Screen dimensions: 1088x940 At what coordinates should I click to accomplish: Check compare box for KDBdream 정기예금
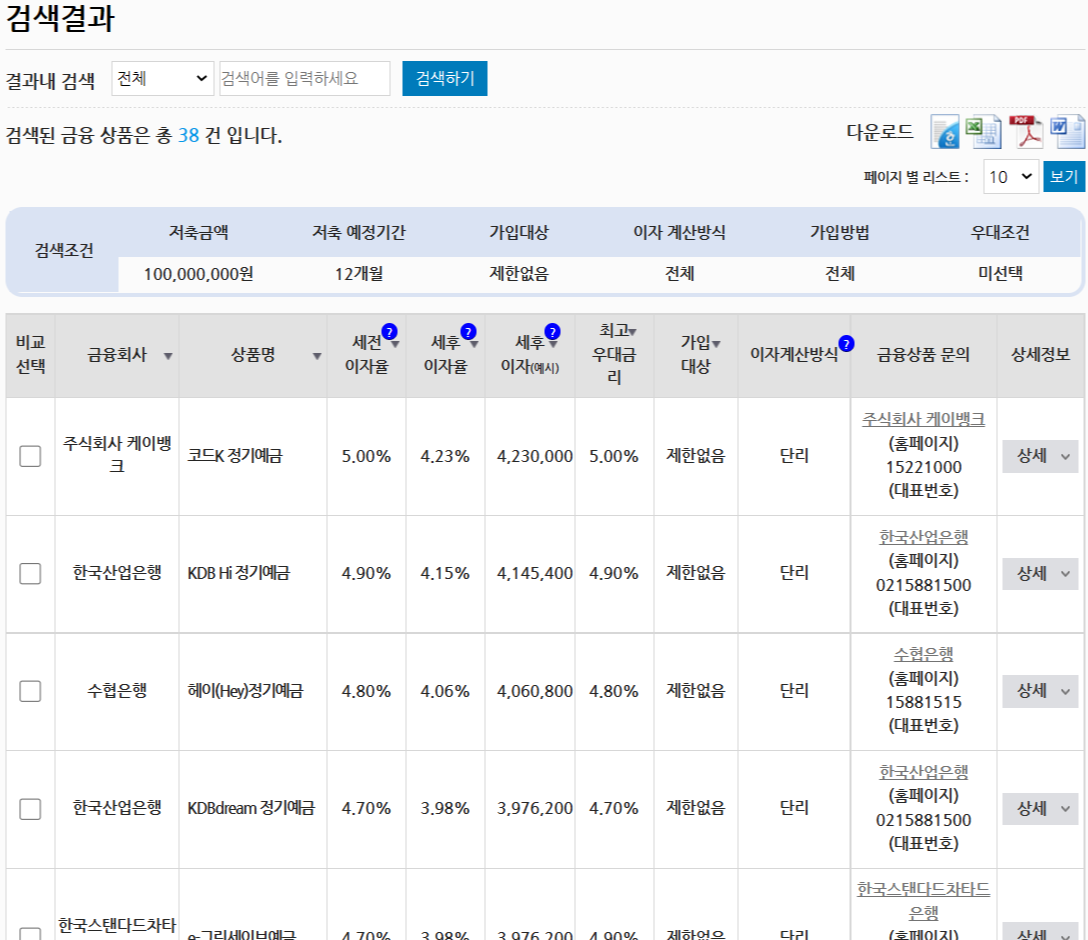click(x=31, y=809)
